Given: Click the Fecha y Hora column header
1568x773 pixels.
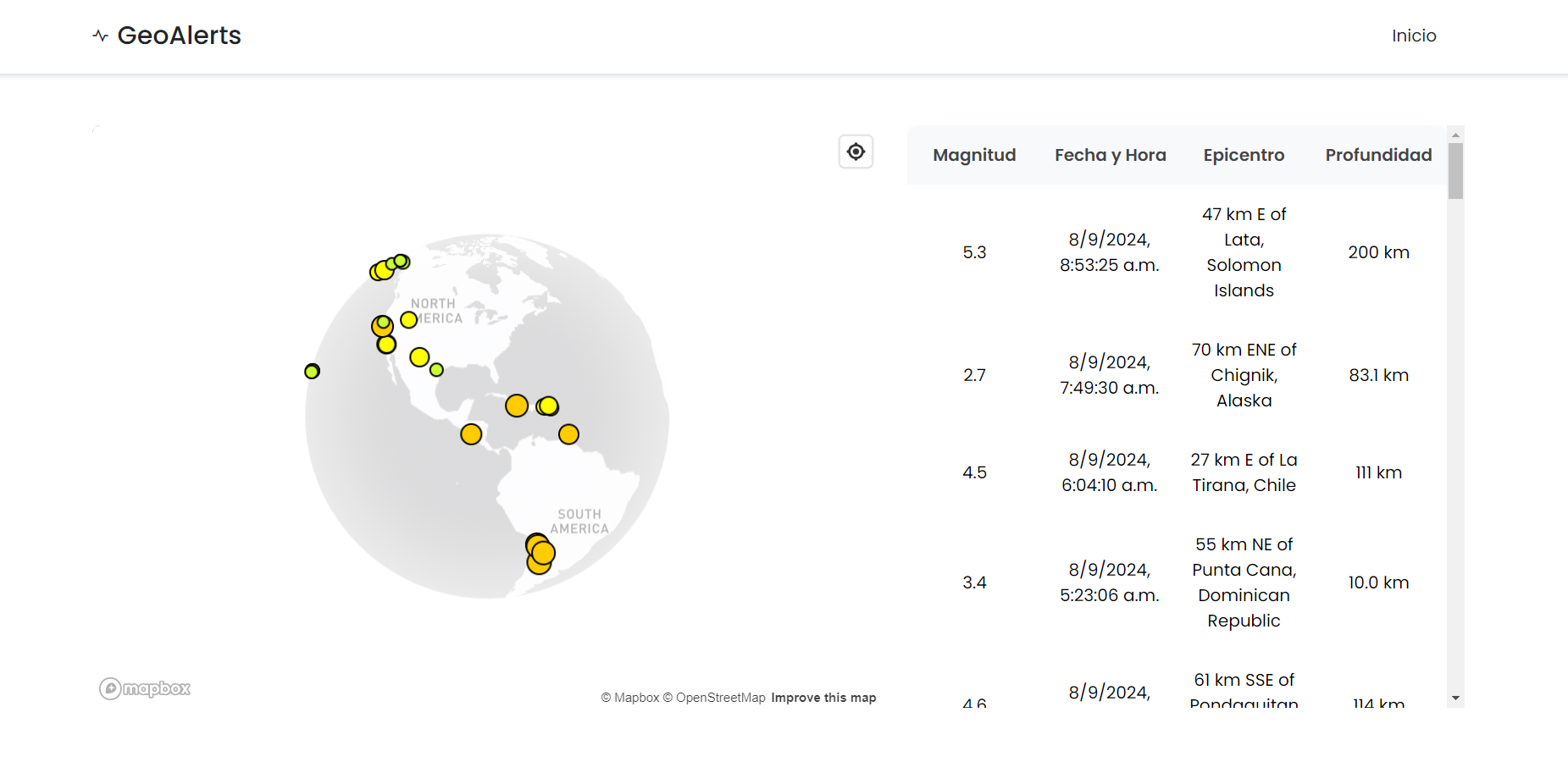Looking at the screenshot, I should click(1110, 155).
